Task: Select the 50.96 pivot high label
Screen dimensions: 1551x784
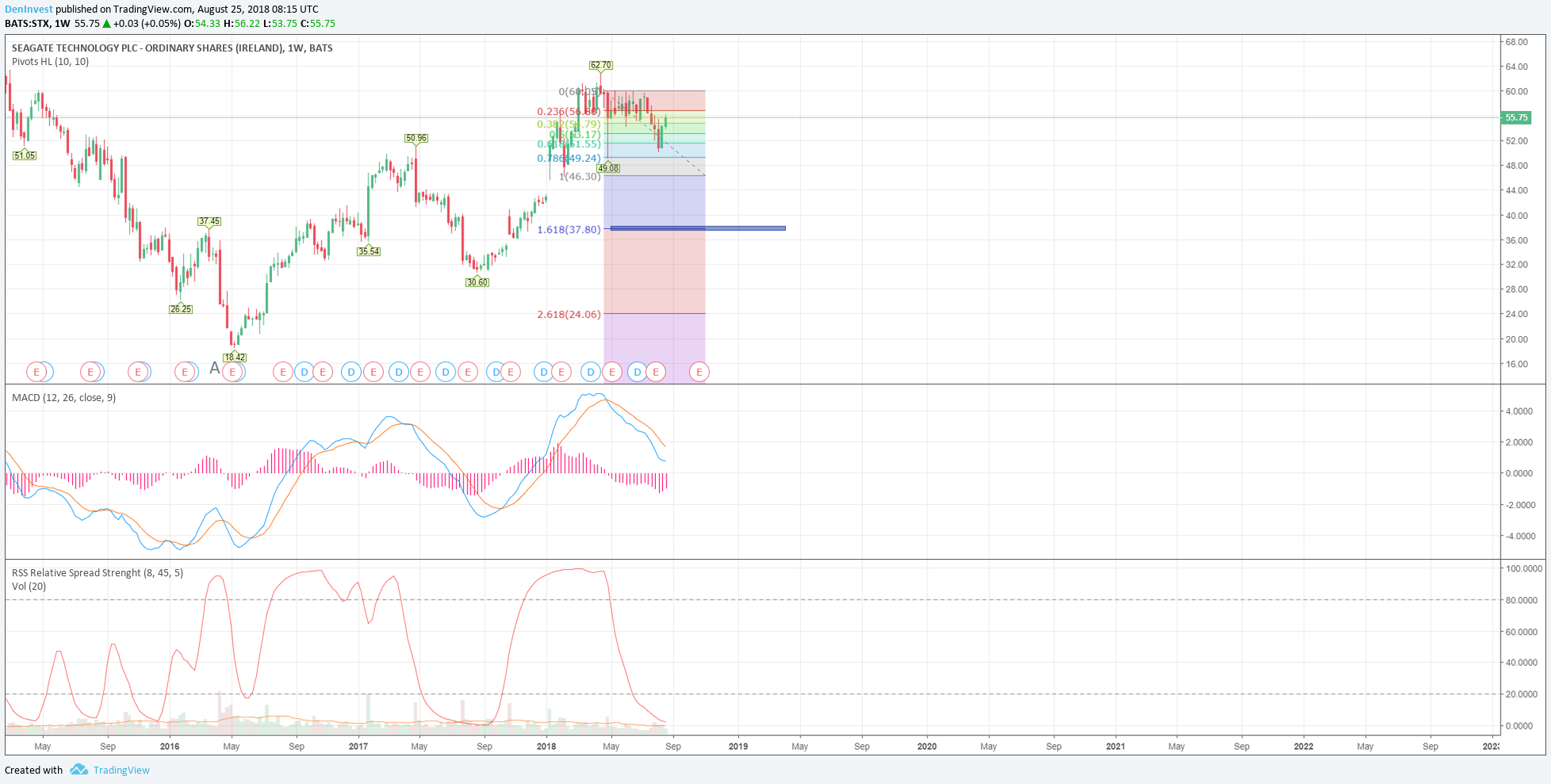Action: coord(416,138)
